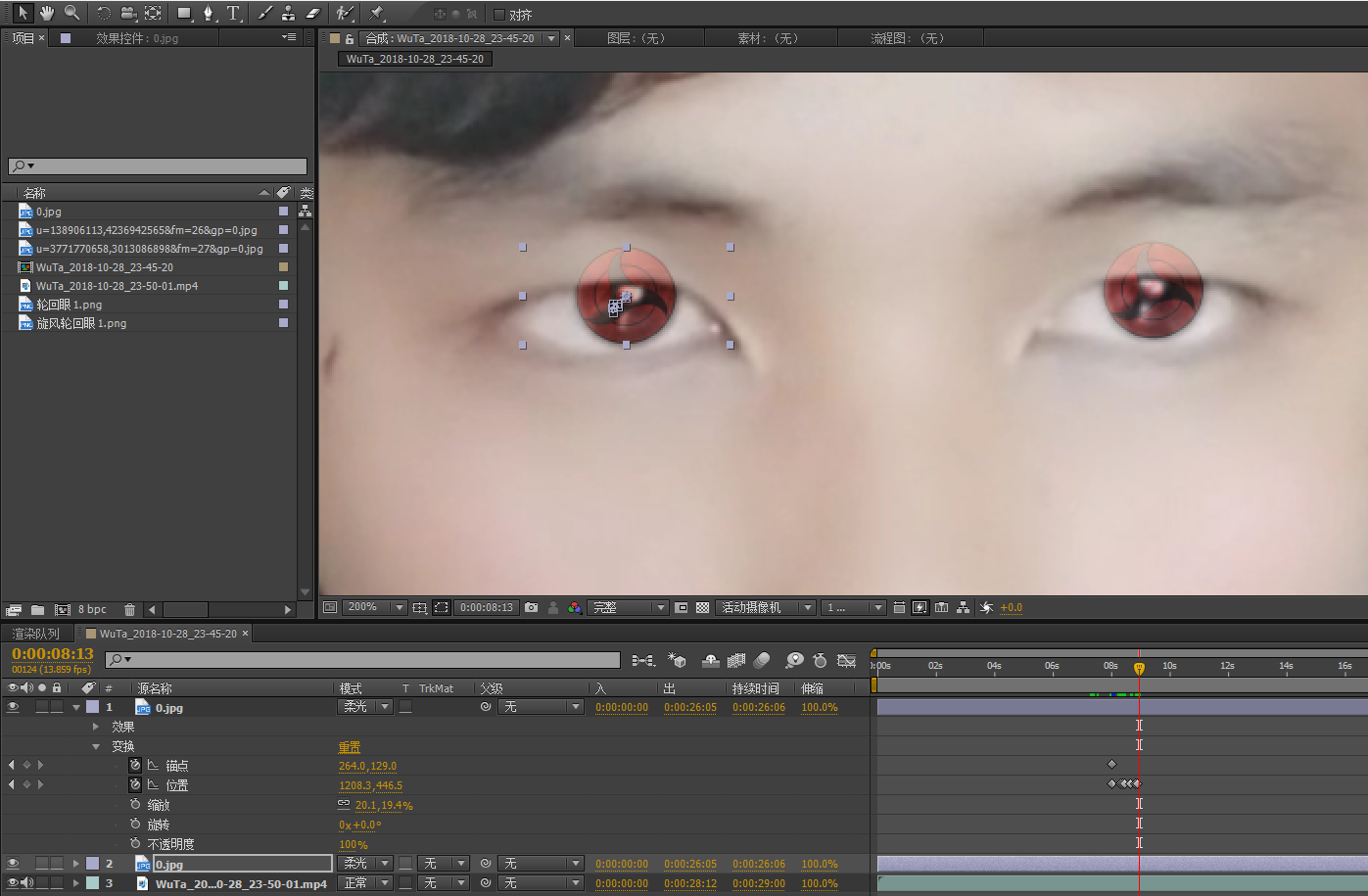Screen dimensions: 1368x896
Task: Select the Unified Camera tool
Action: [128, 13]
